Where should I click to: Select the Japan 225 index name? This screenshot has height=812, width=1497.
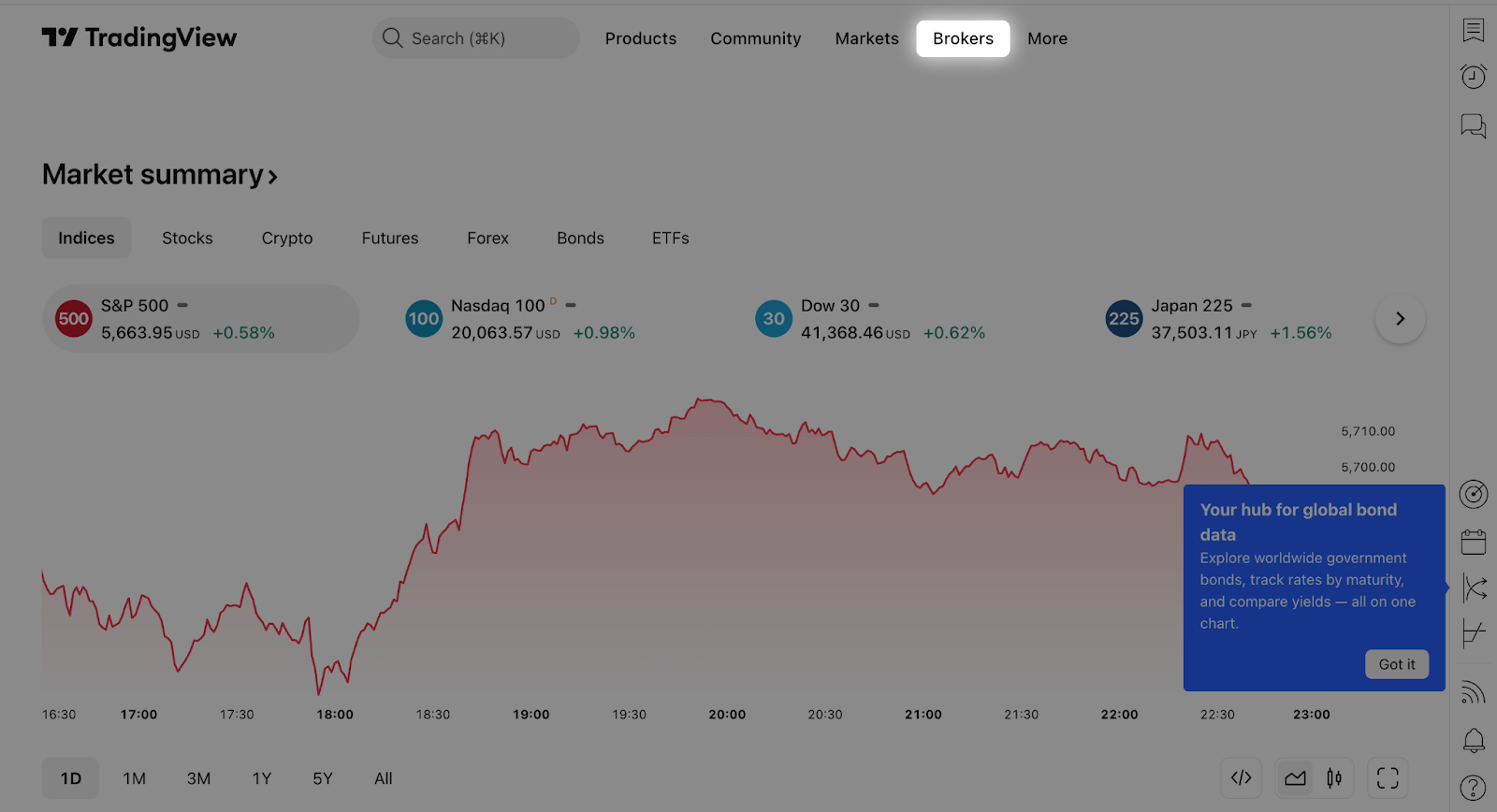click(x=1192, y=306)
